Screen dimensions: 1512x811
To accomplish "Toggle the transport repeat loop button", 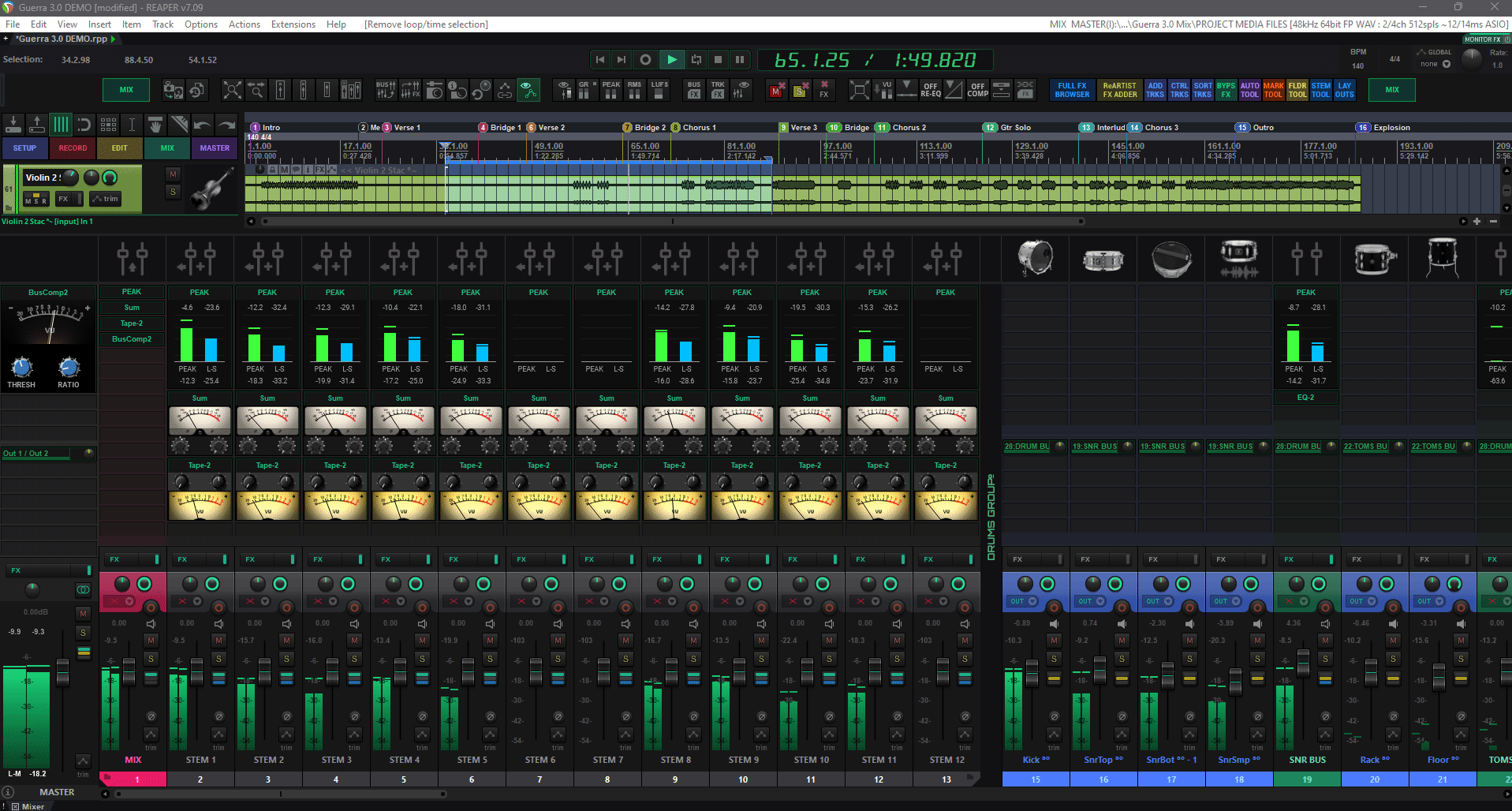I will click(x=696, y=59).
